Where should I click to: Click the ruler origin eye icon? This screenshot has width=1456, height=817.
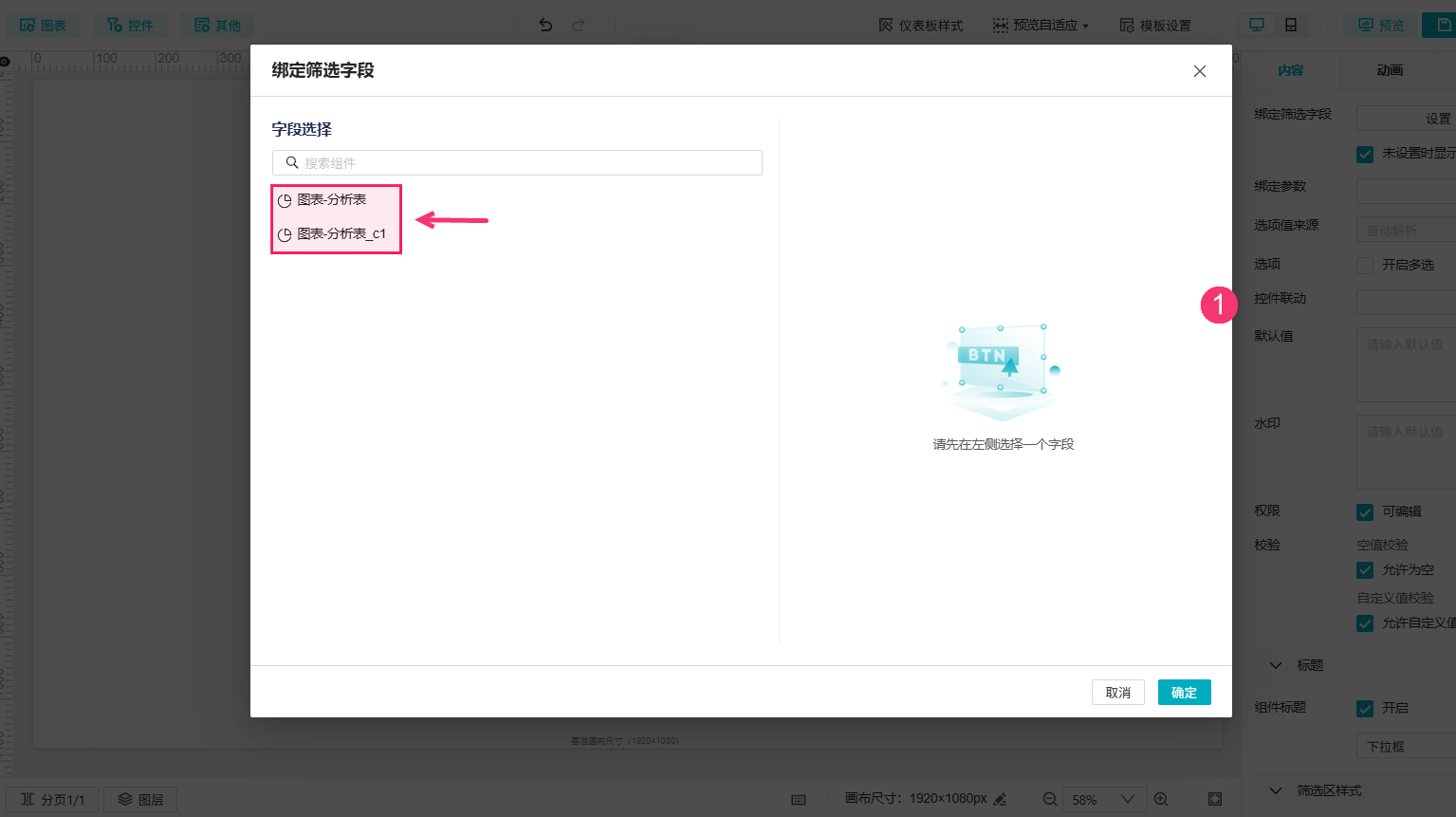[5, 61]
